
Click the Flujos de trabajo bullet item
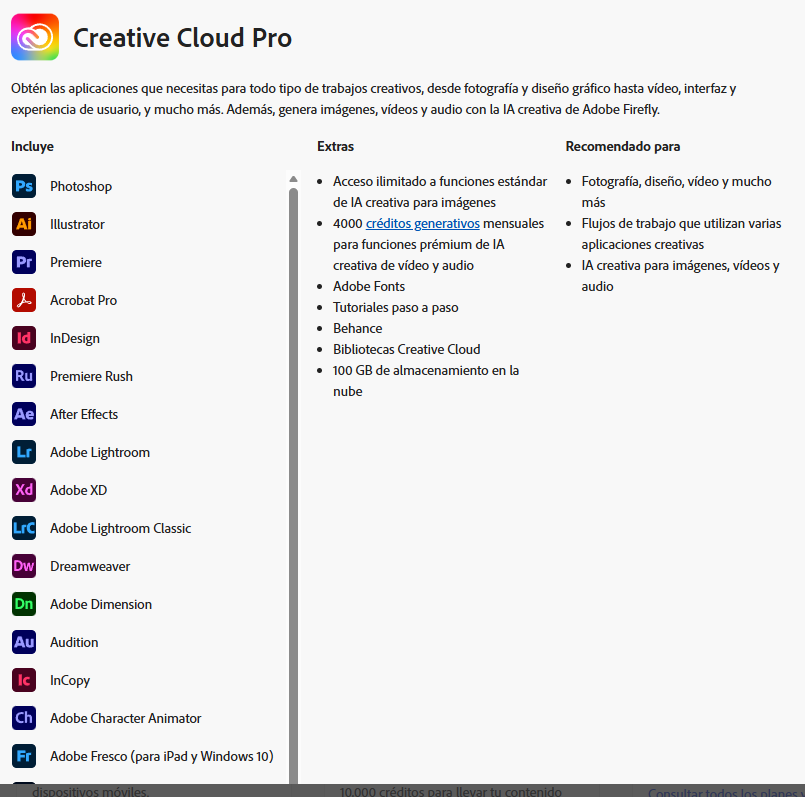[682, 234]
